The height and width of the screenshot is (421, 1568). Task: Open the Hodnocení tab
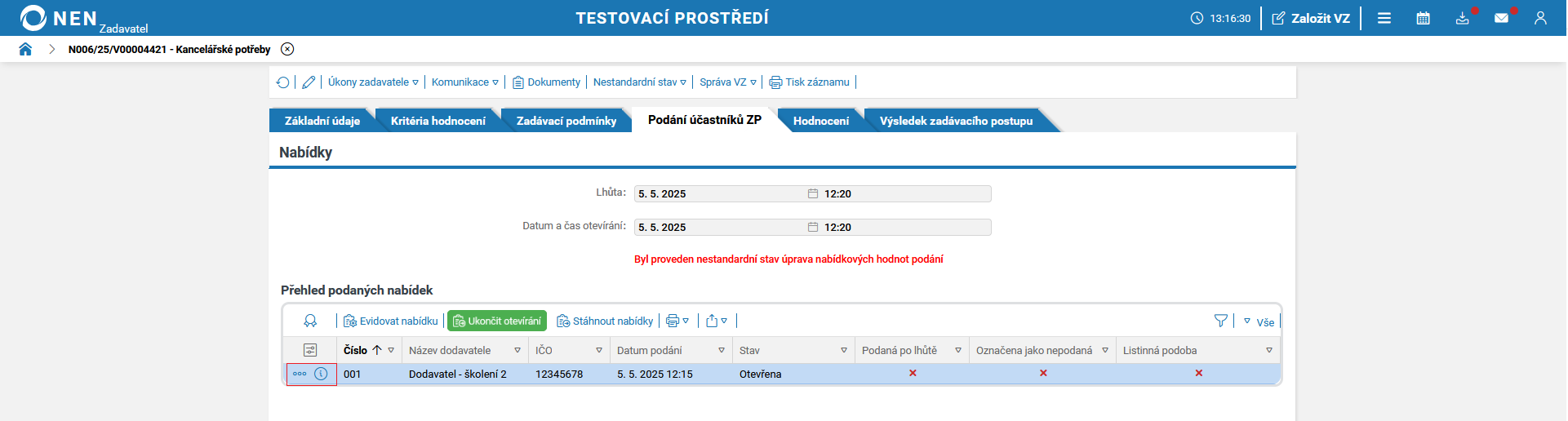coord(821,121)
